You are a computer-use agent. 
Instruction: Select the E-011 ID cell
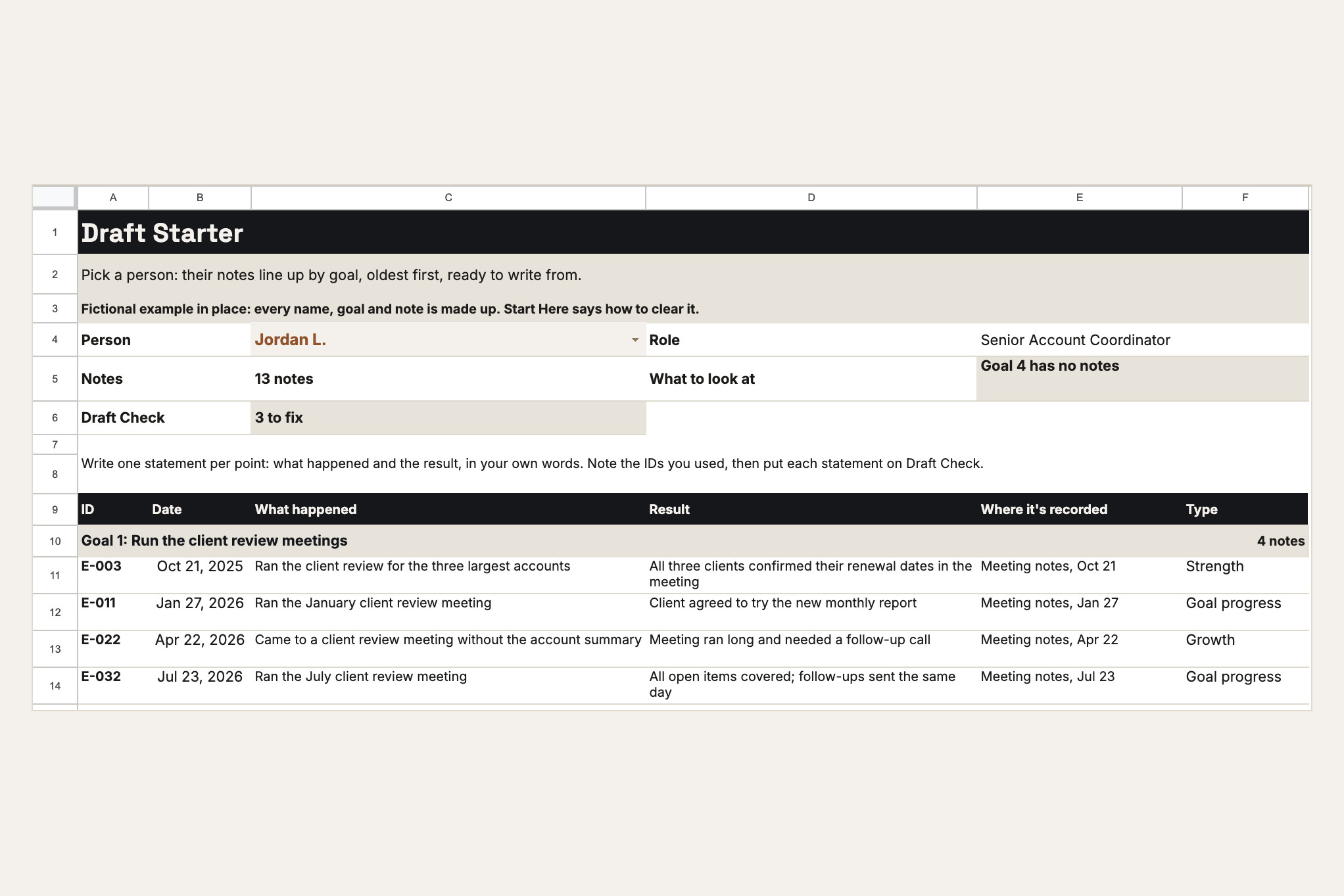(x=113, y=612)
